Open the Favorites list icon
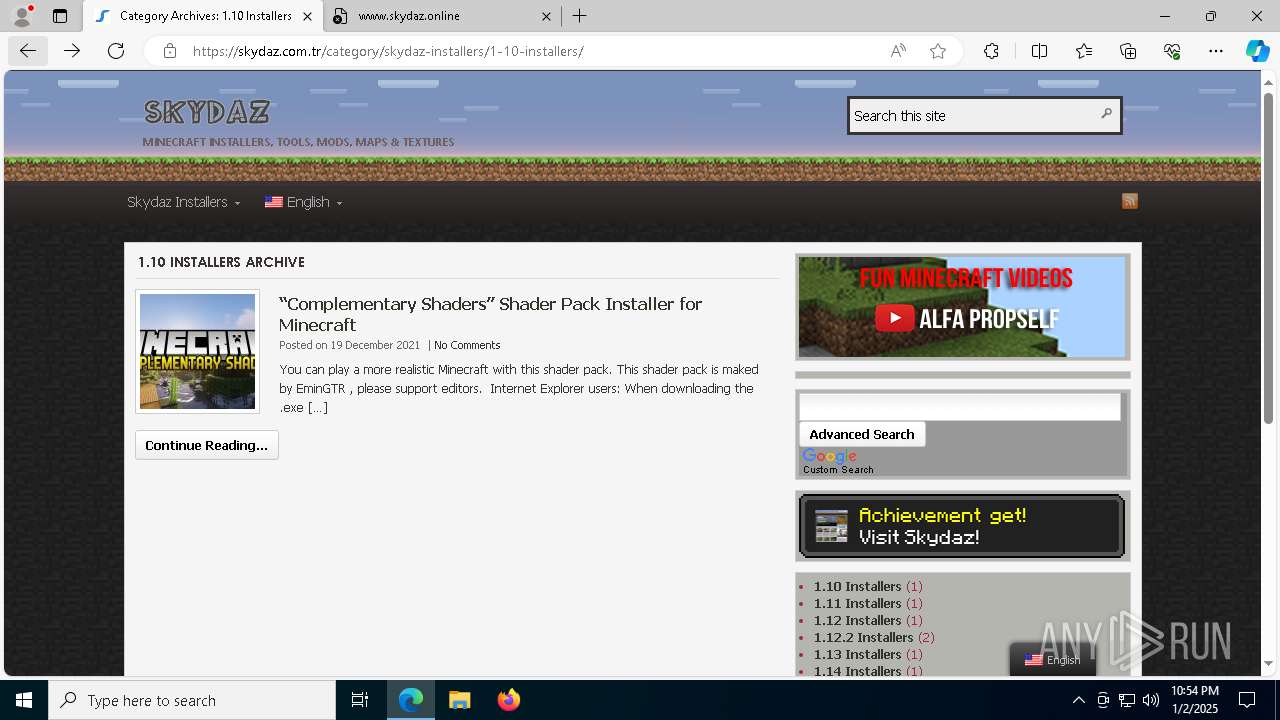The width and height of the screenshot is (1280, 720). click(x=1084, y=51)
